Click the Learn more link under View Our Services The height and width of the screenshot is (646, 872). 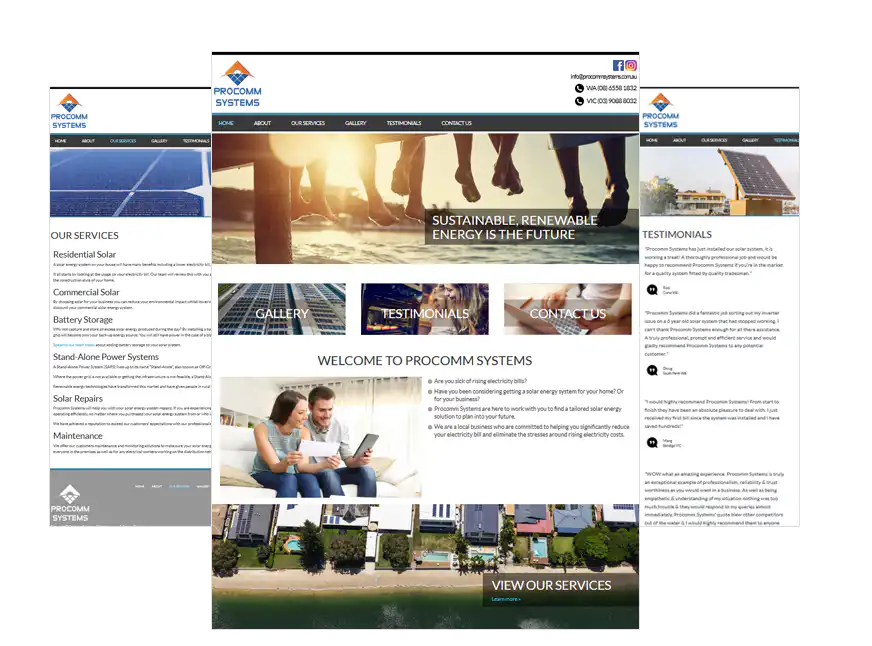pos(506,599)
